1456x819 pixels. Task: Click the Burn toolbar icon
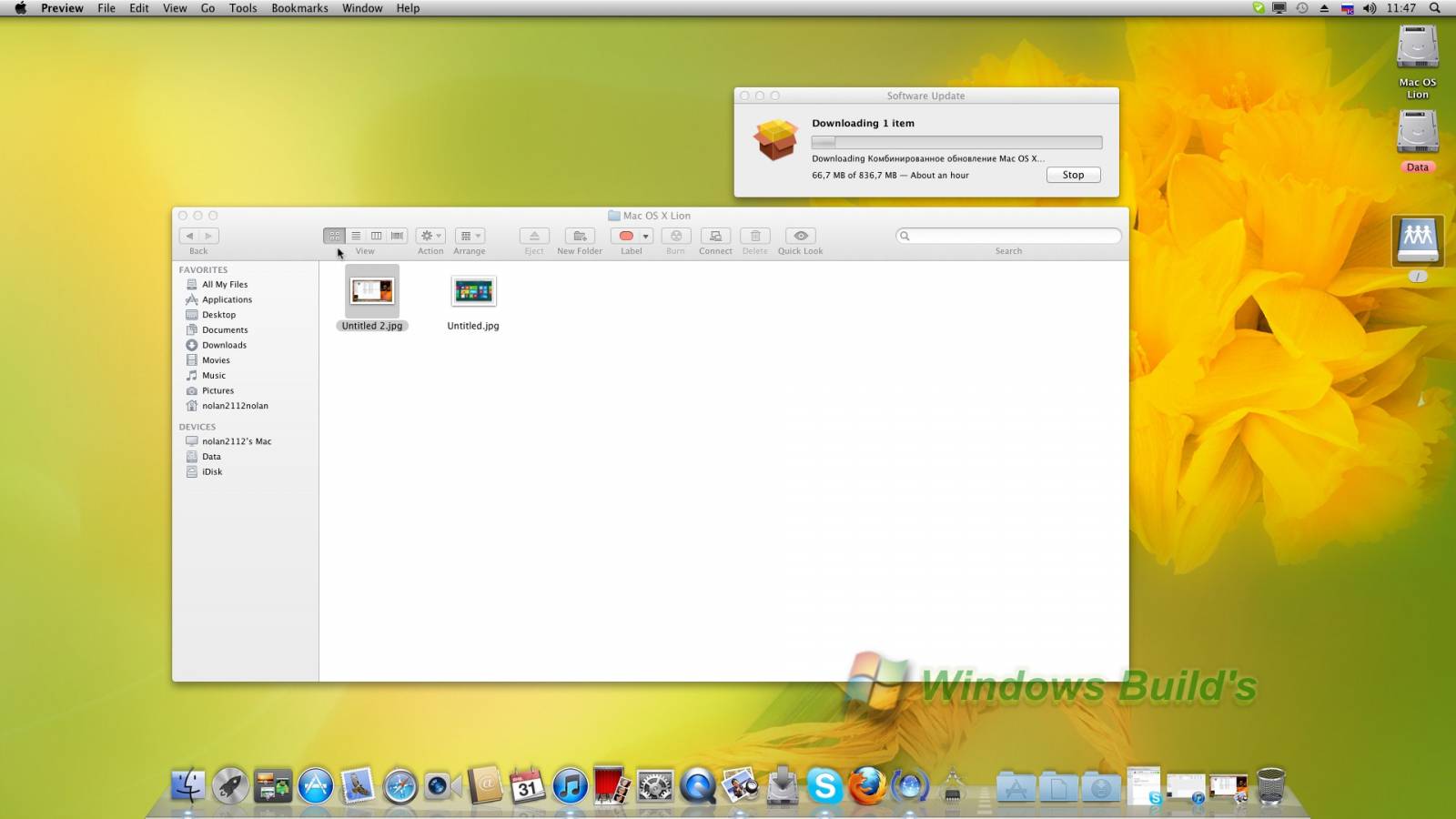(676, 236)
